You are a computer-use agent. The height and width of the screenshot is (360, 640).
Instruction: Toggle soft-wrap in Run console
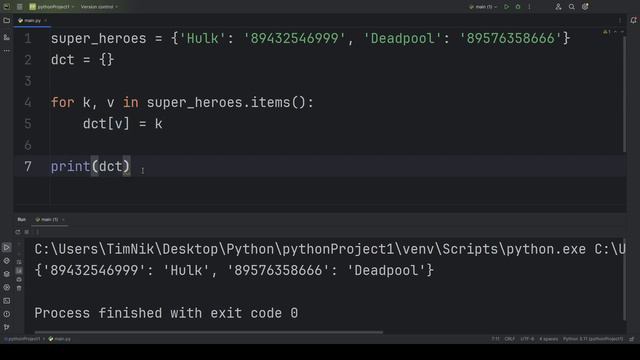click(19, 262)
